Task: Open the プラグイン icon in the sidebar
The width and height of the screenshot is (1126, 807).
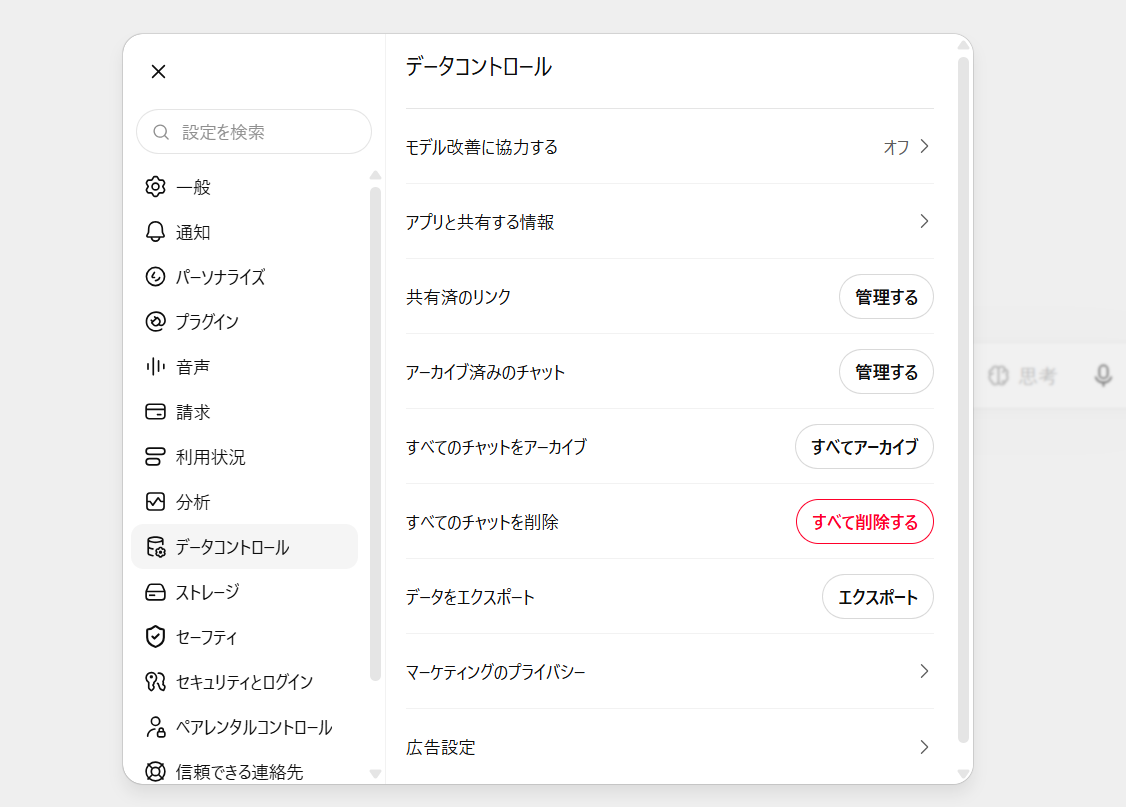Action: click(155, 322)
